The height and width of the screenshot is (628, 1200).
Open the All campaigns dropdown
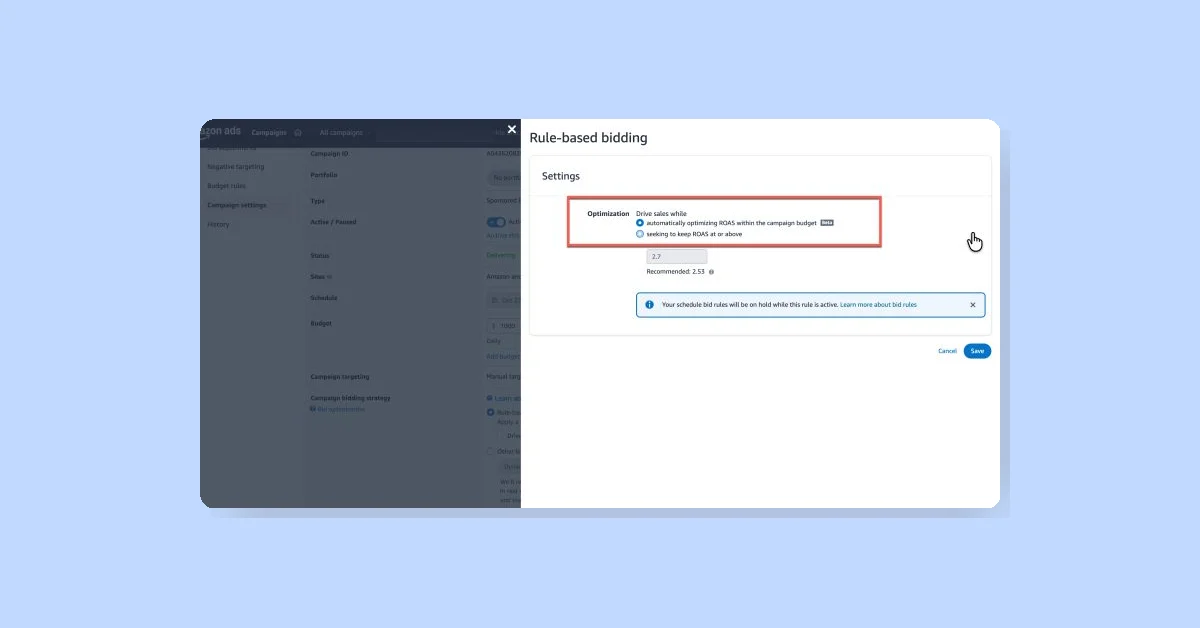(x=345, y=132)
